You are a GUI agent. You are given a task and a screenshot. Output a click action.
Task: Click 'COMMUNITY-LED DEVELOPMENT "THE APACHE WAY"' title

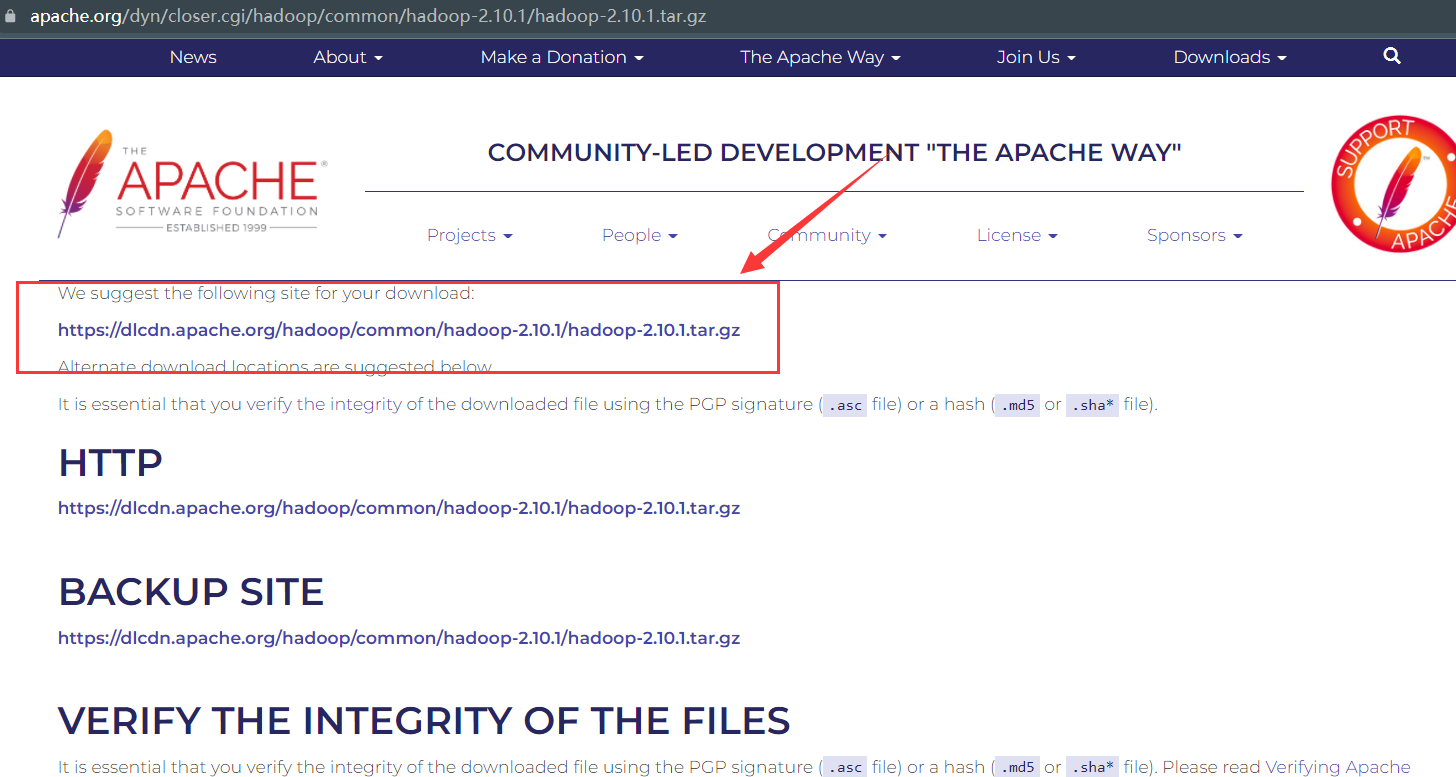834,153
